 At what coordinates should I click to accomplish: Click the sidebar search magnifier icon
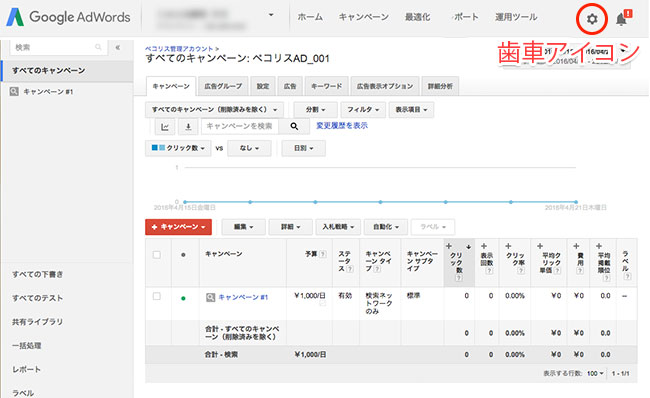tap(98, 47)
